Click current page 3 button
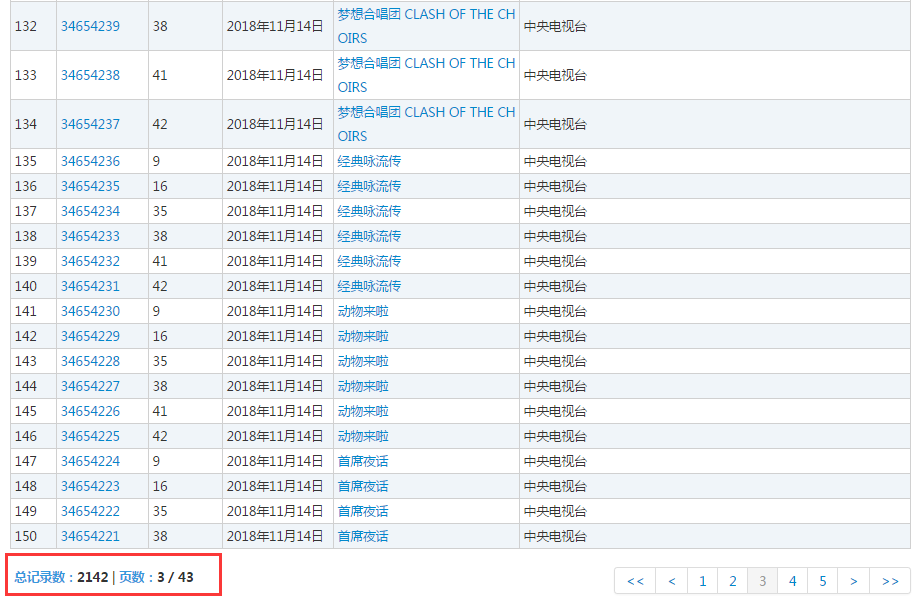The image size is (915, 606). 763,581
